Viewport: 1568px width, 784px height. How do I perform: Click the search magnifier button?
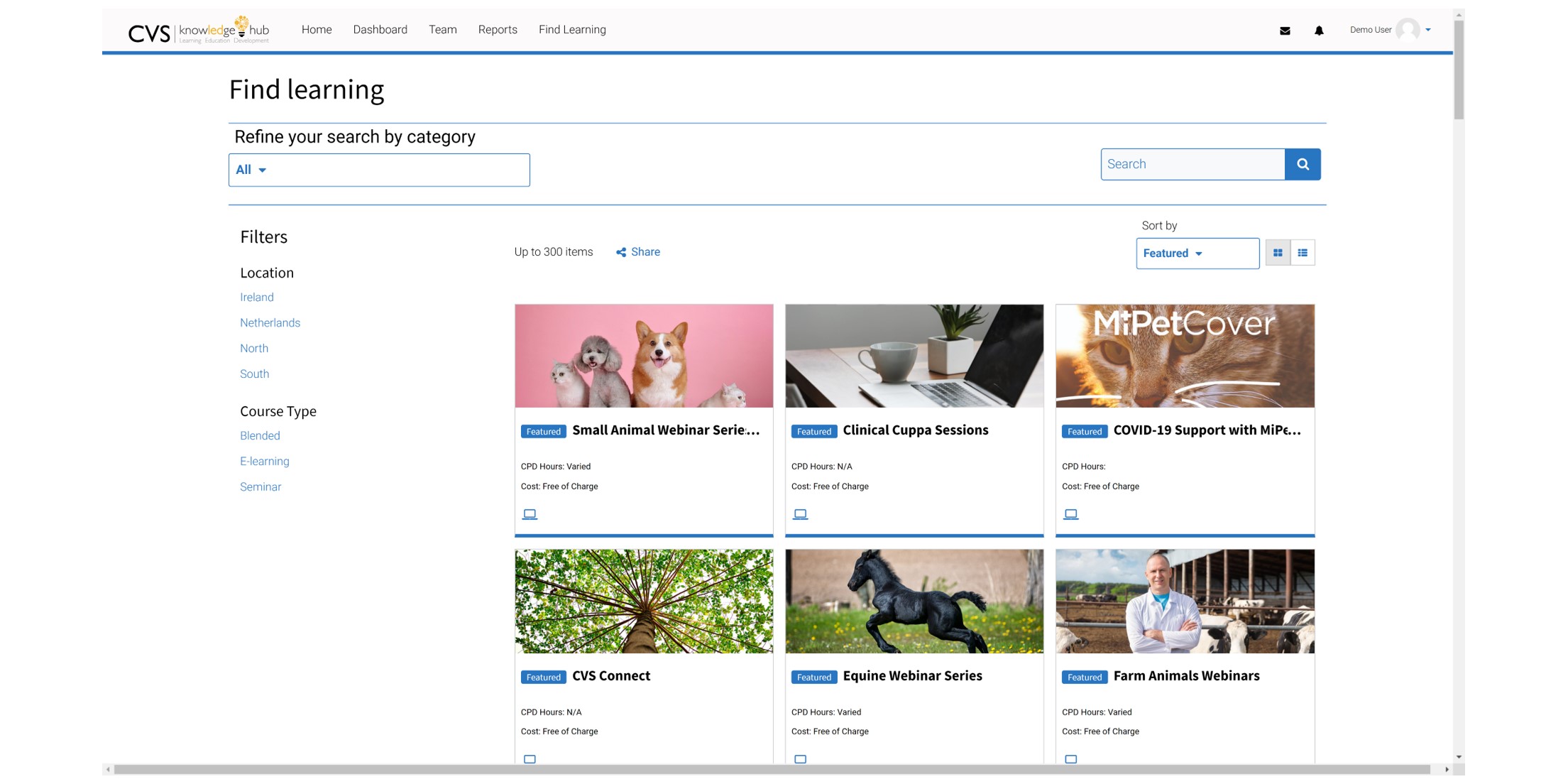[1303, 164]
